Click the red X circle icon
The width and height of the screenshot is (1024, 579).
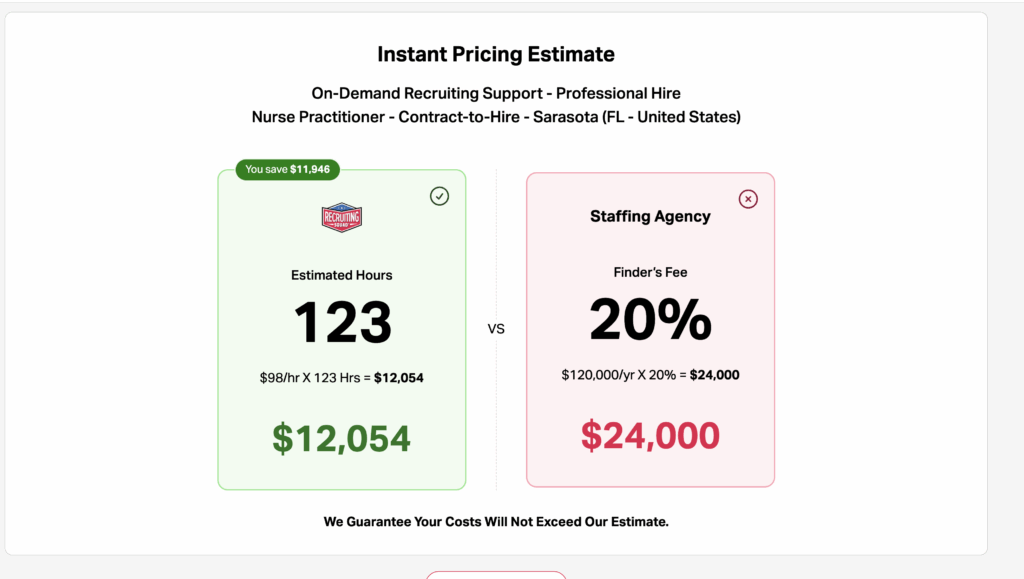point(748,199)
